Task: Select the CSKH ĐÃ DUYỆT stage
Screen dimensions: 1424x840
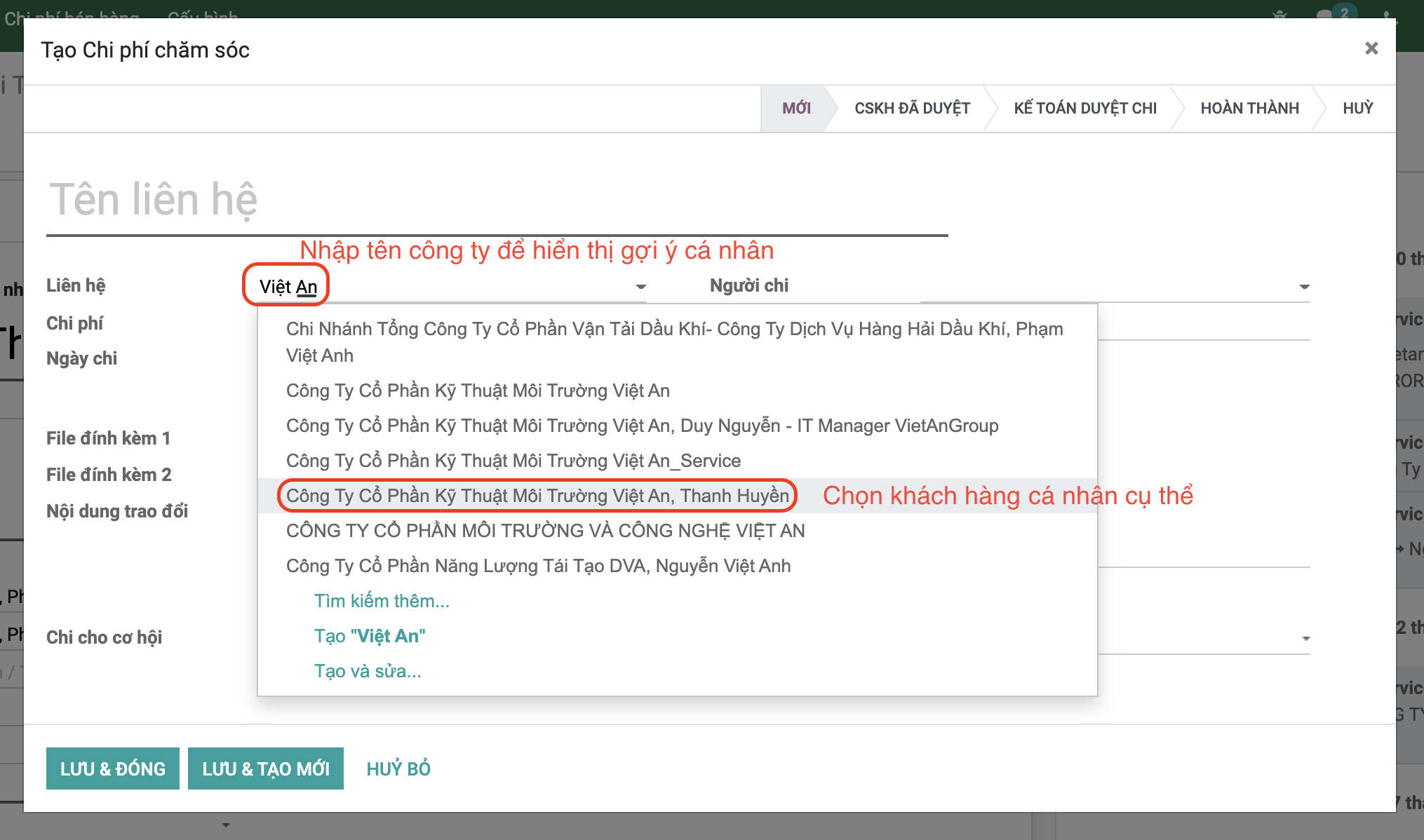Action: coord(912,108)
